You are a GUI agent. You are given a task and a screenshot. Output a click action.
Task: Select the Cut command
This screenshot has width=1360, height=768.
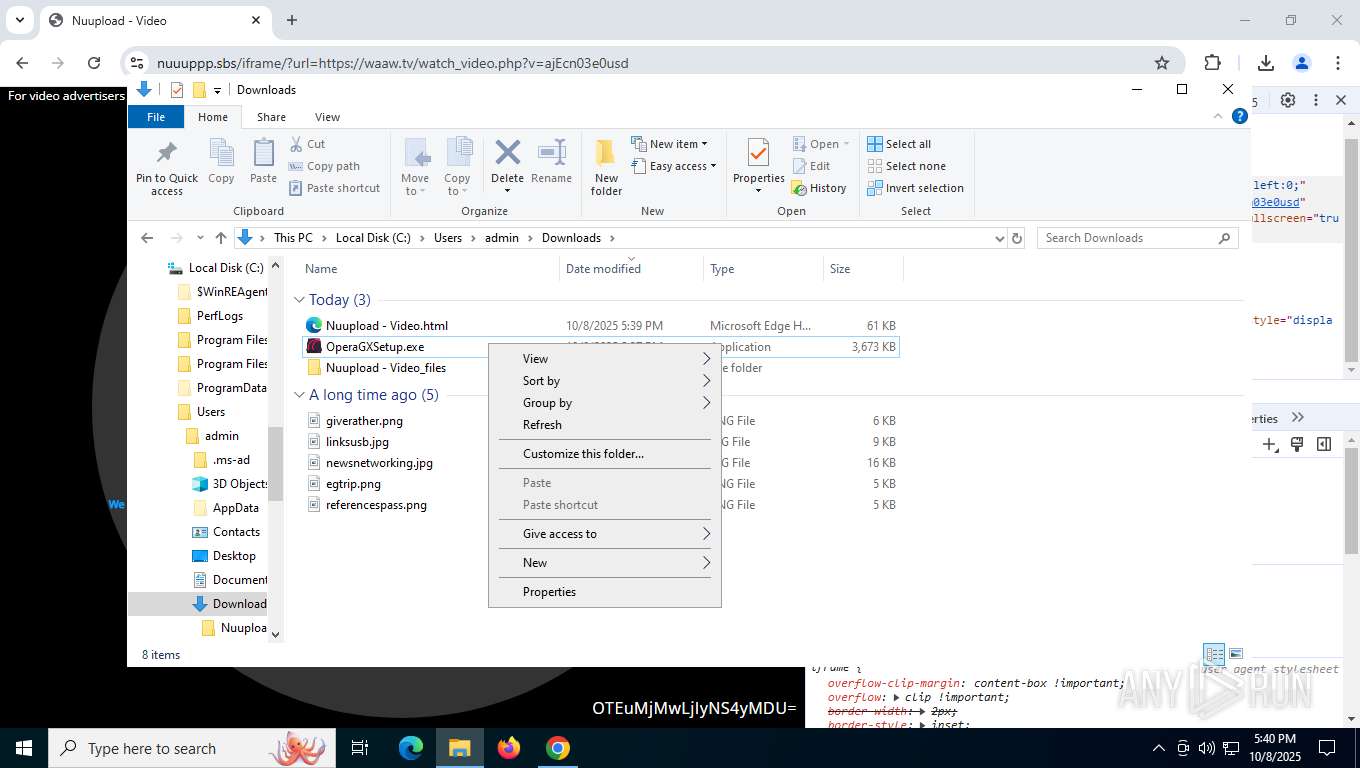click(x=307, y=144)
